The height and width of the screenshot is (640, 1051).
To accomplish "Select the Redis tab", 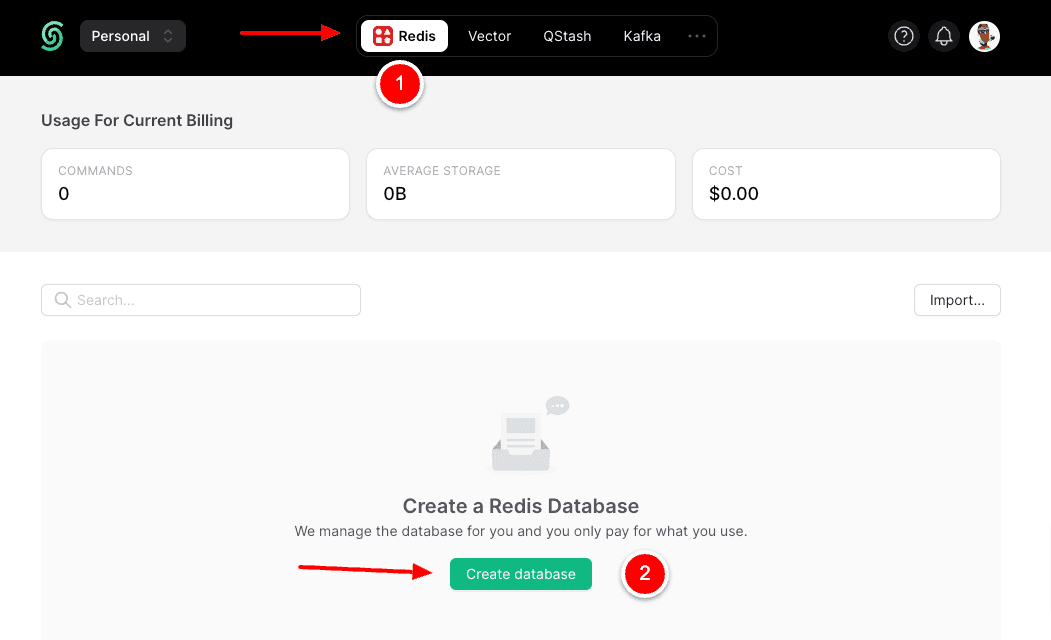I will 404,35.
